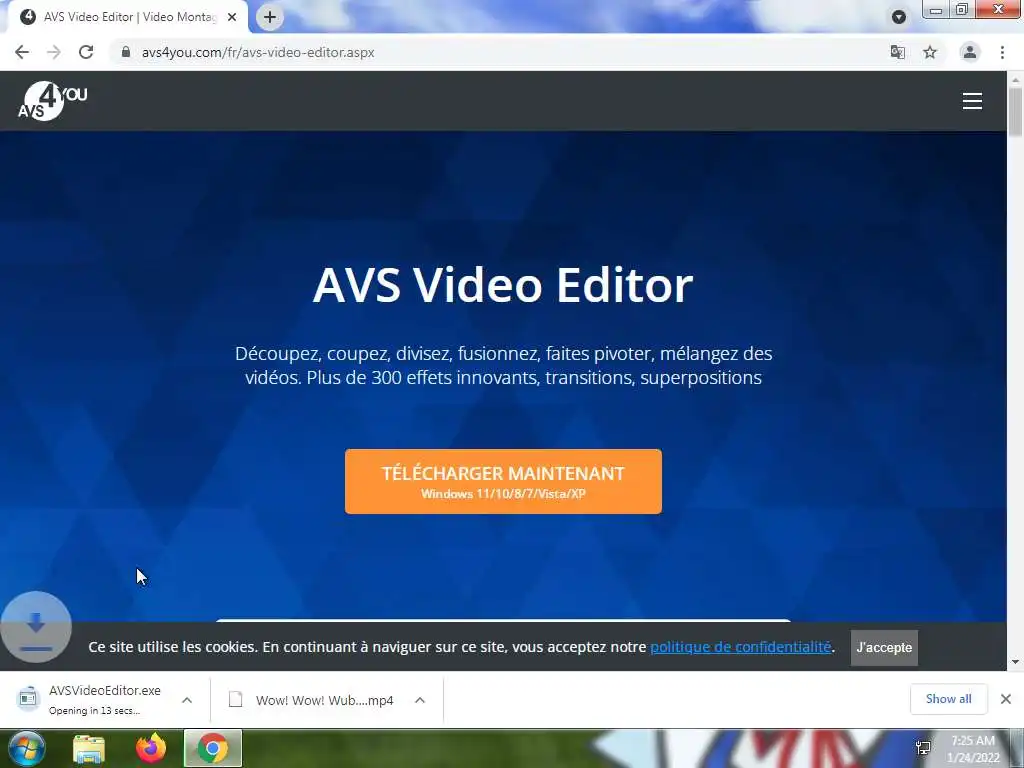Go back to previous page
This screenshot has height=768, width=1024.
22,52
